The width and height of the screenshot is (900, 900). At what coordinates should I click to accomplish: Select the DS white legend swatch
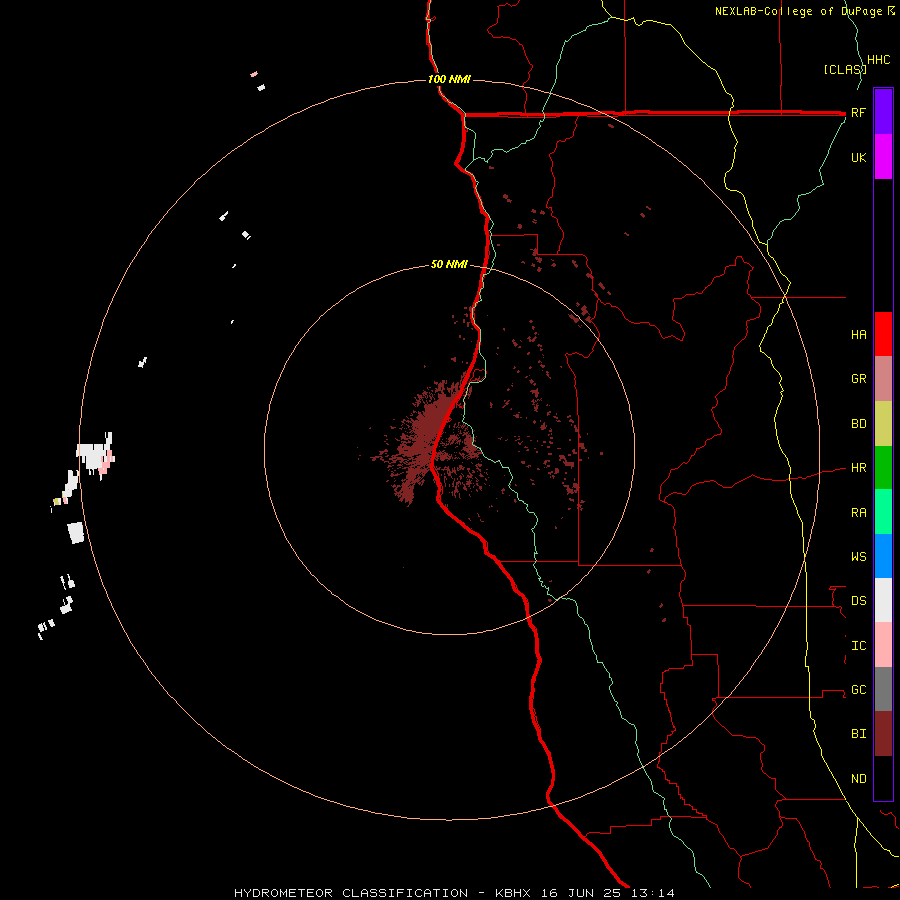pos(883,600)
